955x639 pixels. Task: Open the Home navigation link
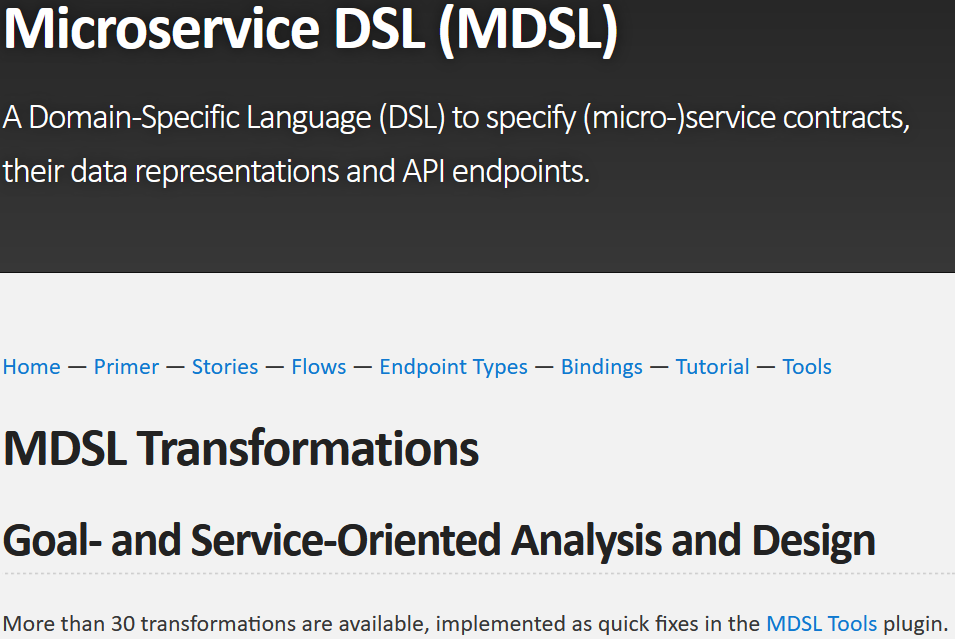[31, 367]
